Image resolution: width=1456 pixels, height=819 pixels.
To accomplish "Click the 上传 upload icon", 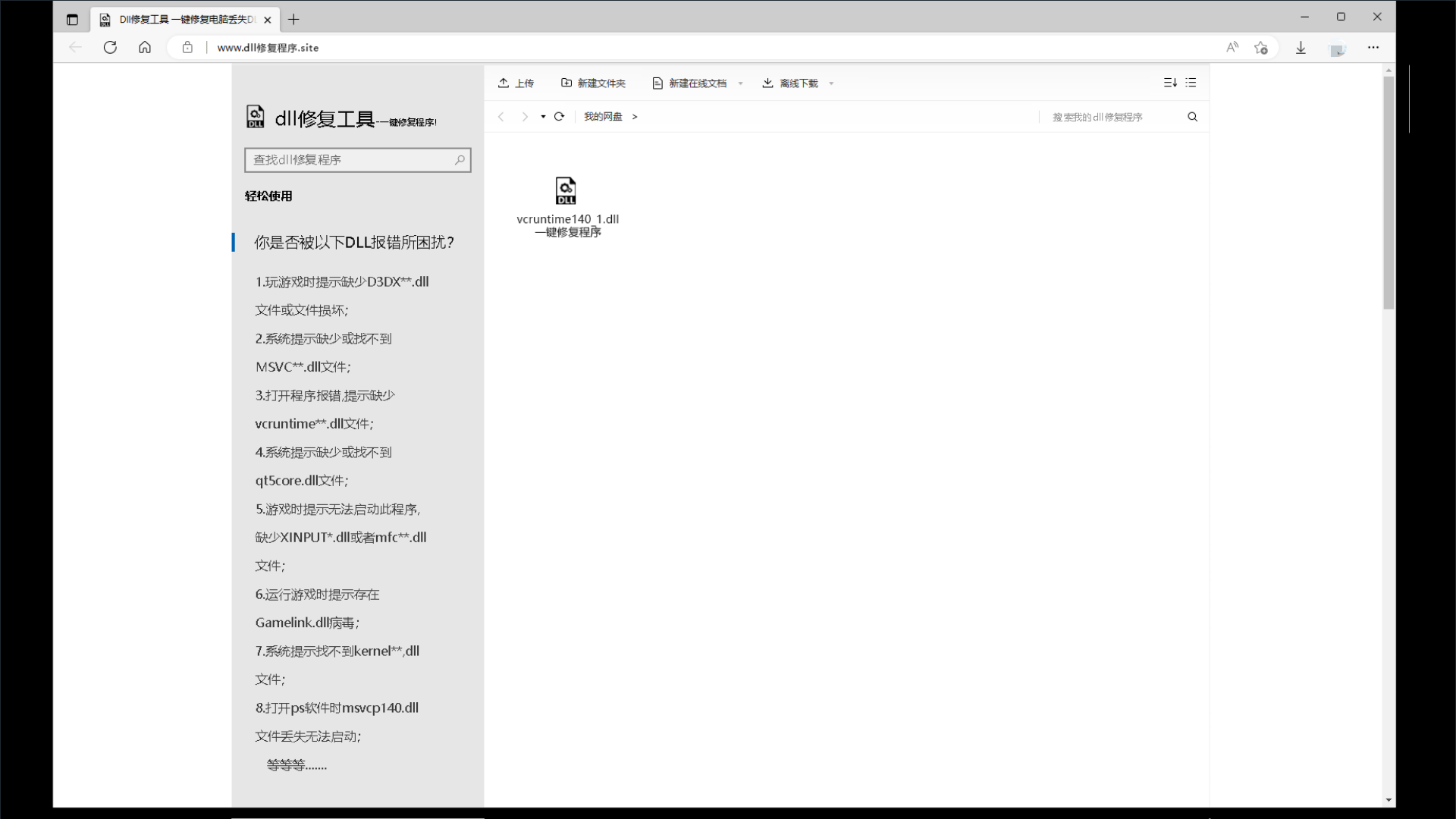I will [x=504, y=83].
